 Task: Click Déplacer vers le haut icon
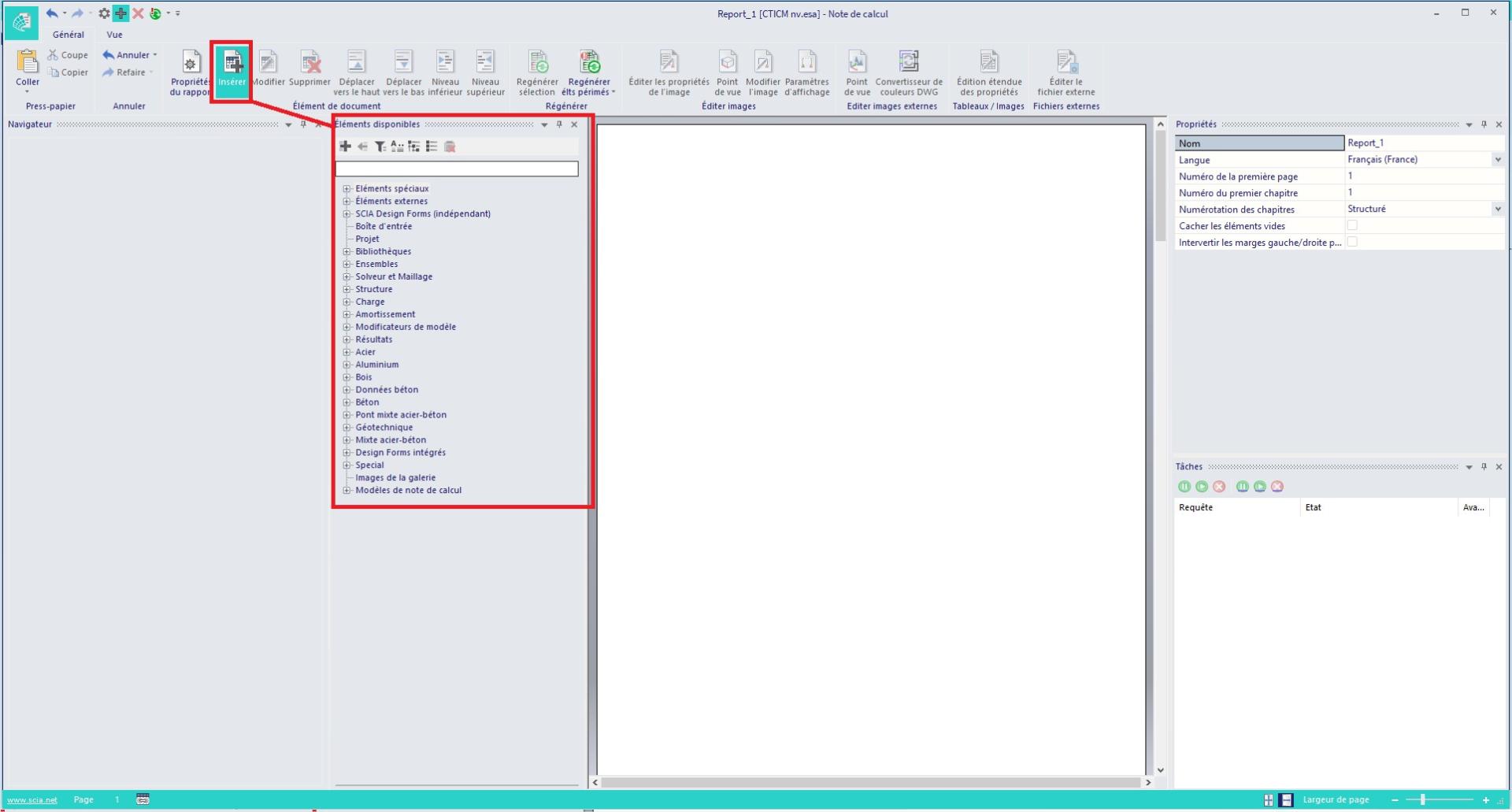click(x=356, y=63)
